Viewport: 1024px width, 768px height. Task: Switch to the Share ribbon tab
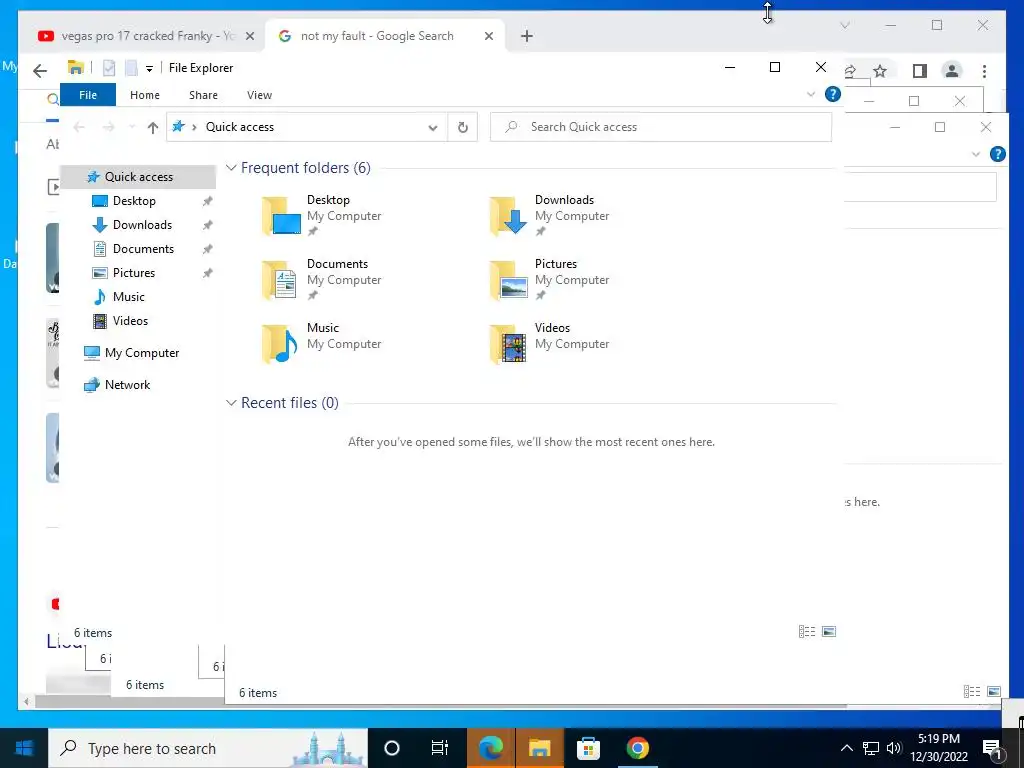203,95
